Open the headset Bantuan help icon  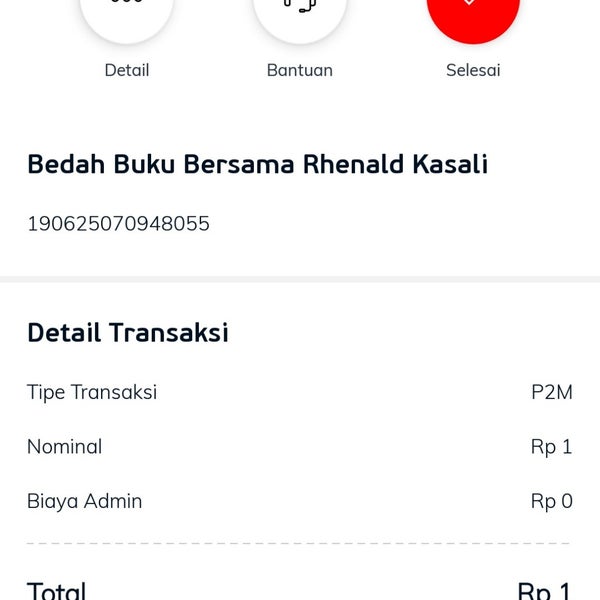pyautogui.click(x=300, y=17)
